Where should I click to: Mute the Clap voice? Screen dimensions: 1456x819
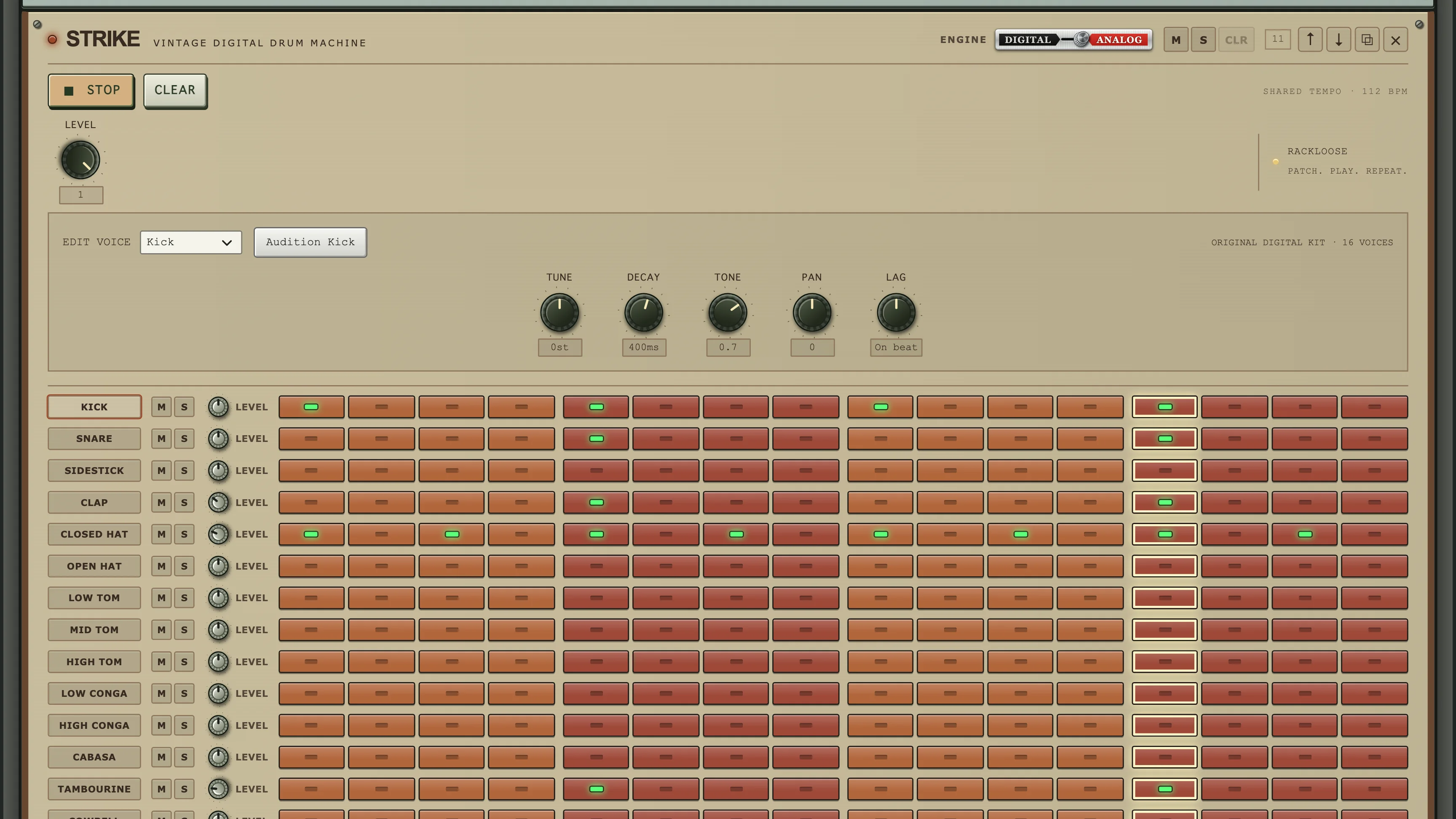pyautogui.click(x=162, y=503)
